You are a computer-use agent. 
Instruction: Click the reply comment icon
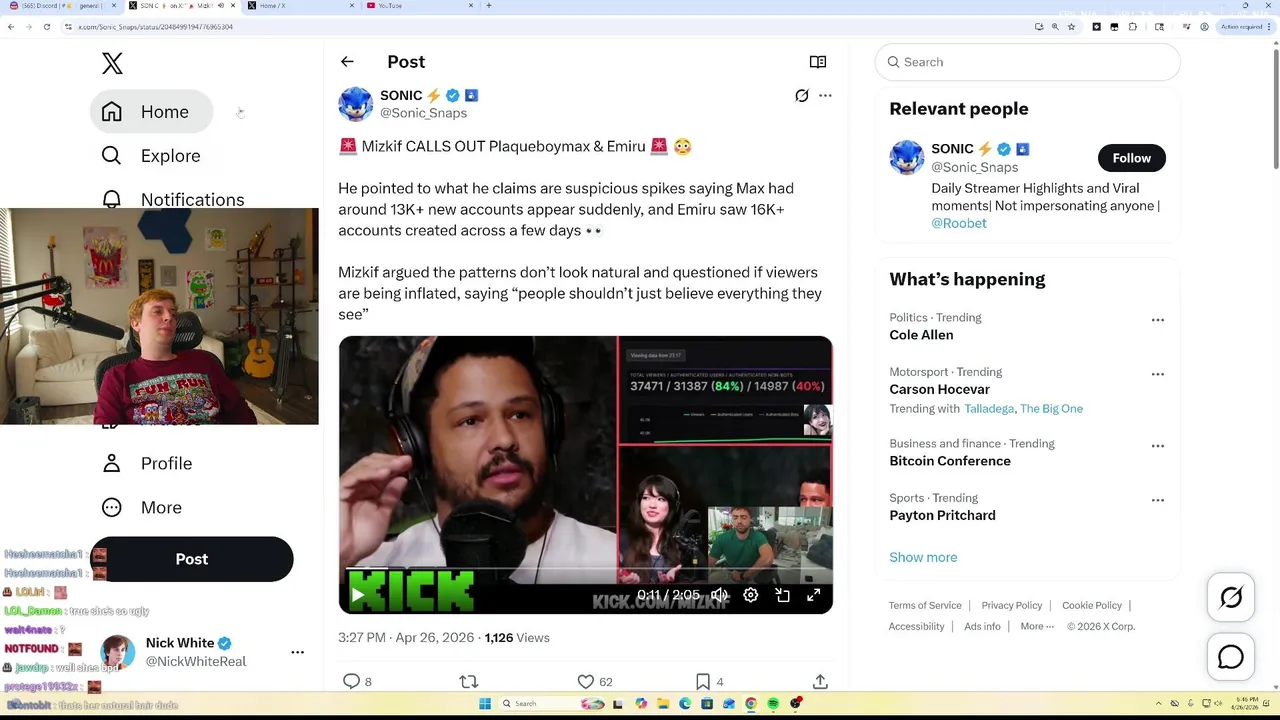tap(351, 682)
